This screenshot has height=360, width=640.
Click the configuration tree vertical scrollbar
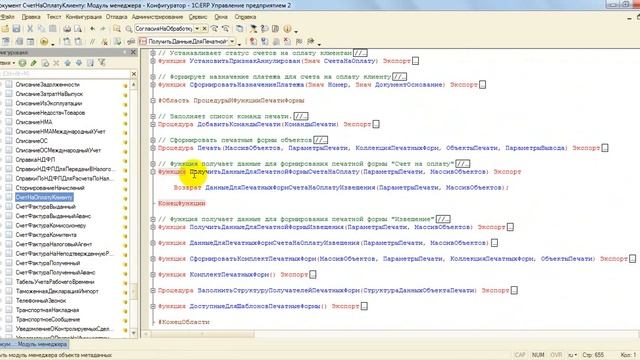pos(133,208)
